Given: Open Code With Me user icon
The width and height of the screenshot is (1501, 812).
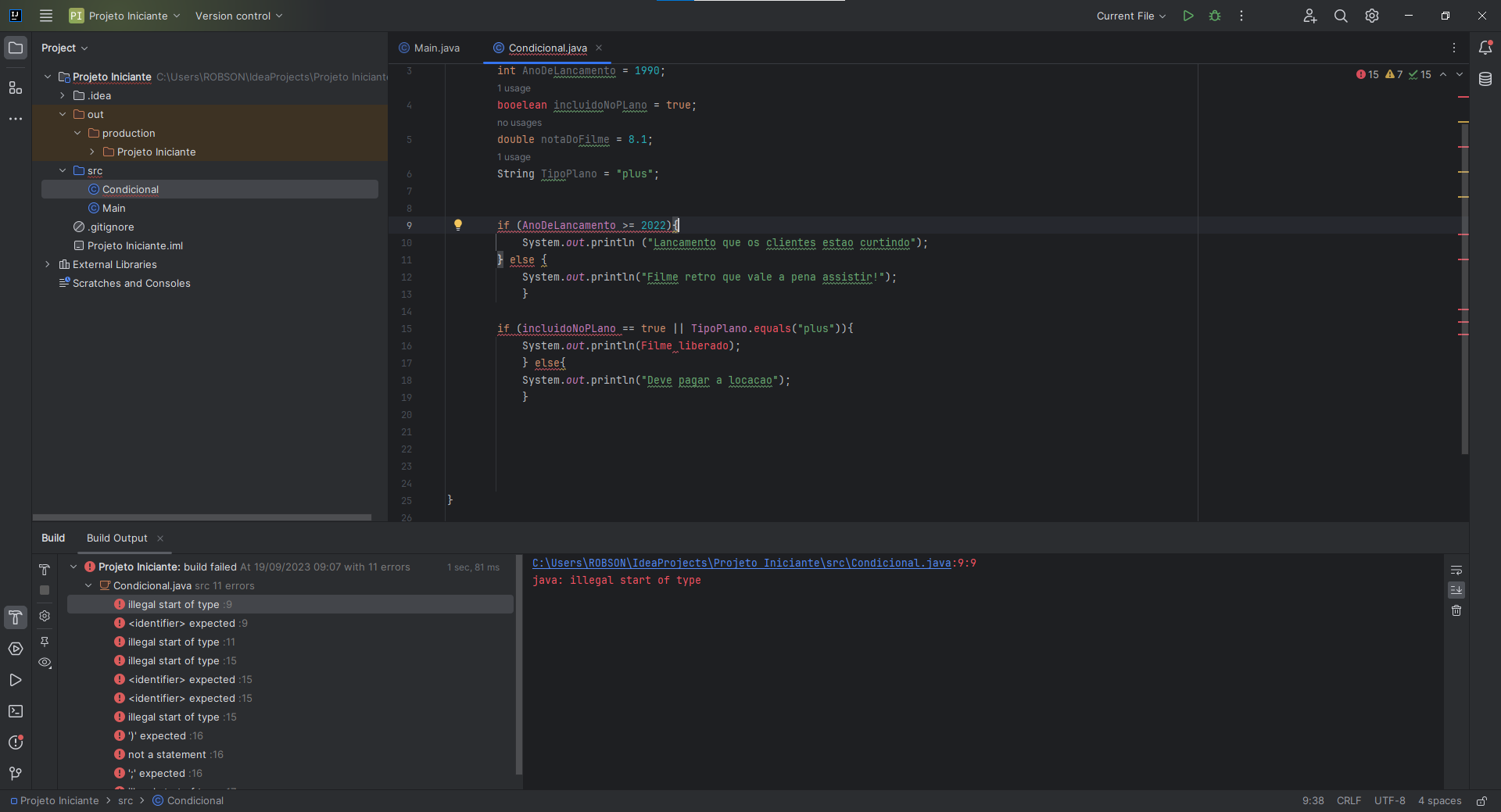Looking at the screenshot, I should [x=1310, y=16].
